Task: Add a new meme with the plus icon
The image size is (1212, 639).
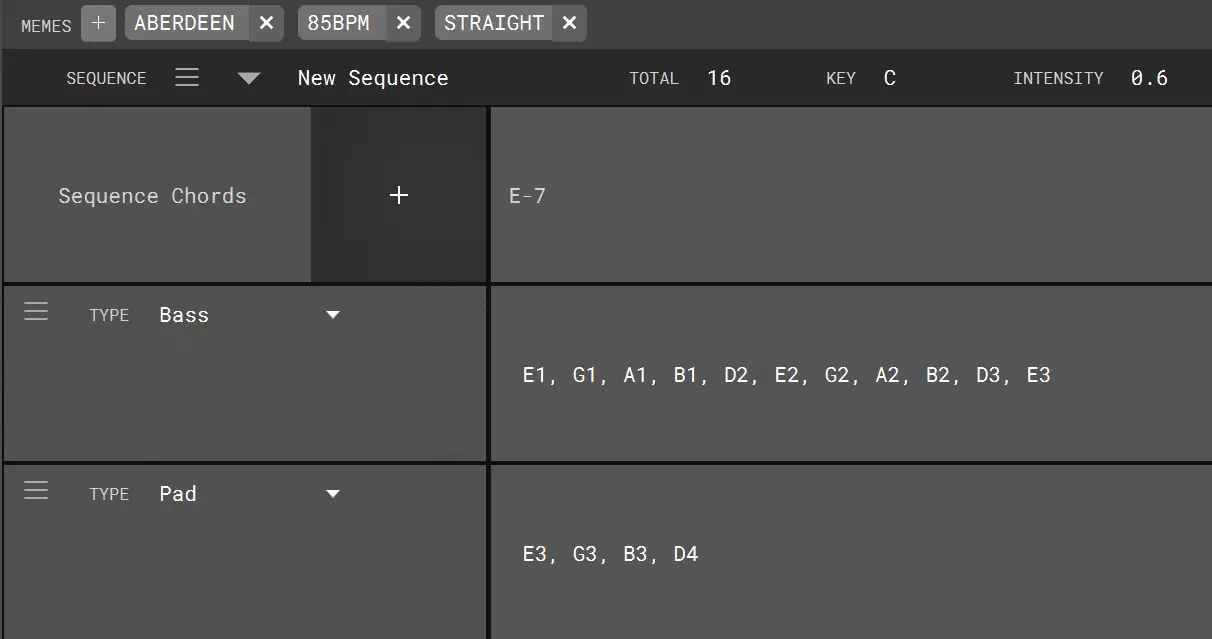Action: click(98, 23)
